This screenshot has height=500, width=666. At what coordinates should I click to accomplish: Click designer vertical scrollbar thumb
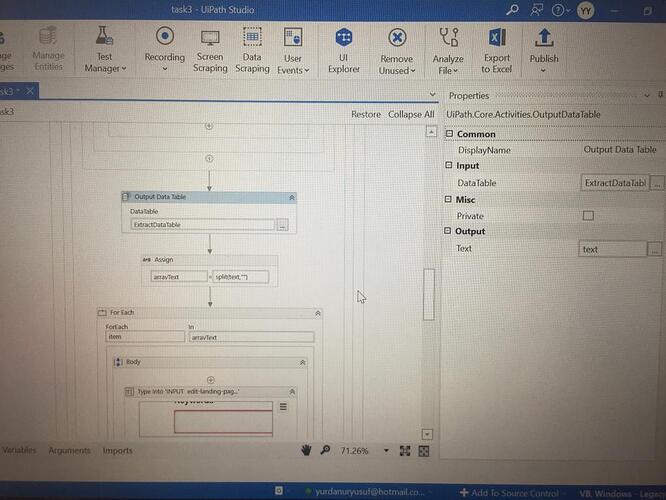(x=429, y=294)
